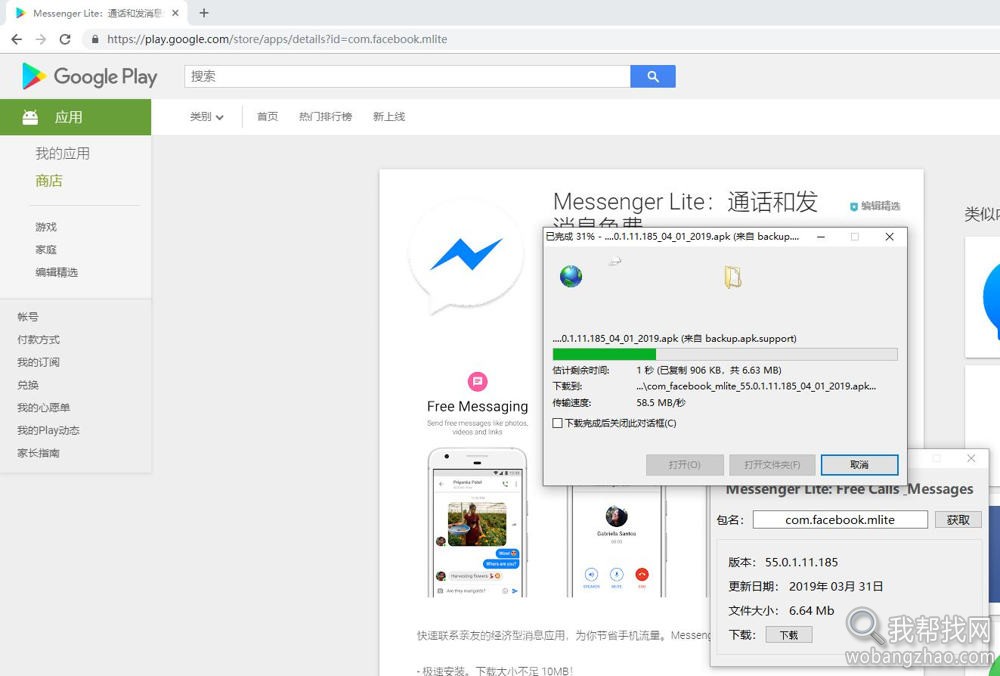Select 商店 in sidebar
1000x676 pixels.
click(x=49, y=180)
